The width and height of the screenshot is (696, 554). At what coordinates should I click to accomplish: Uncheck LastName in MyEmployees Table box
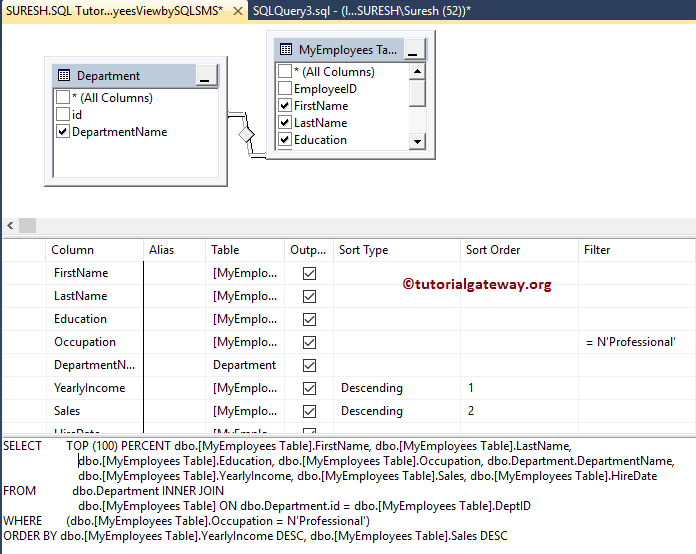click(285, 122)
